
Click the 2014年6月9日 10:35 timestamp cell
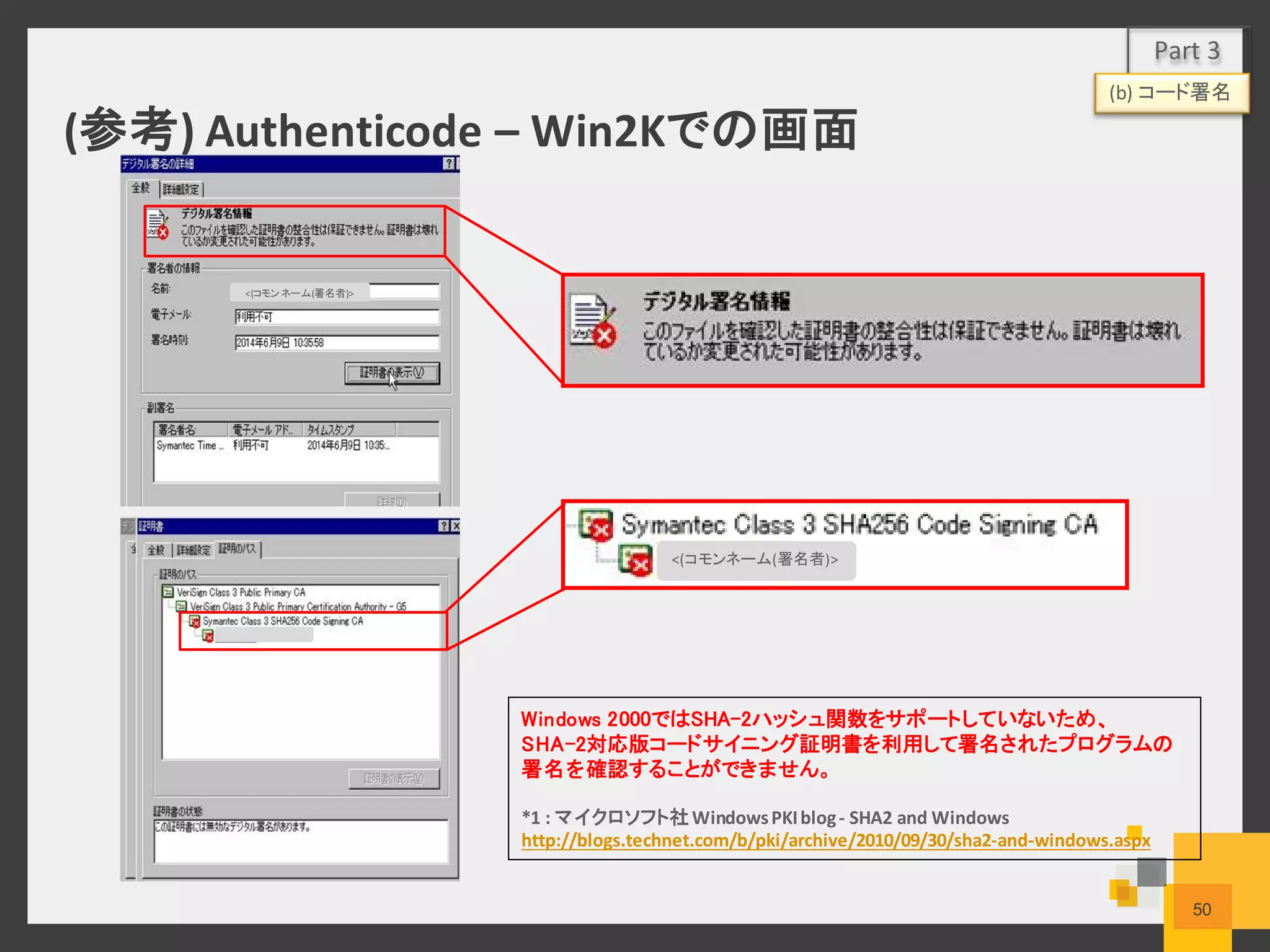tap(348, 446)
